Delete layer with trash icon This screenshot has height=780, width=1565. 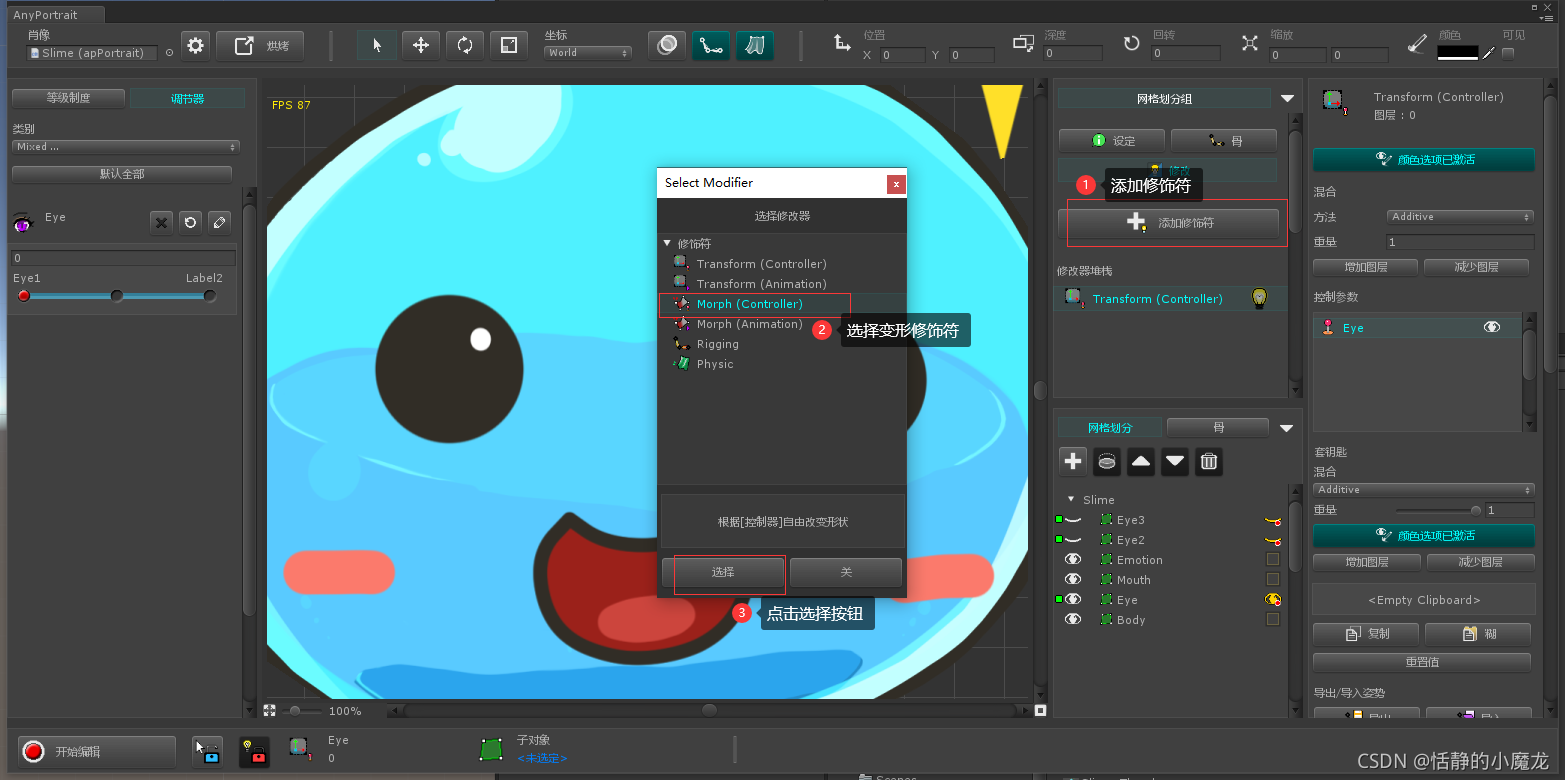pos(1209,461)
